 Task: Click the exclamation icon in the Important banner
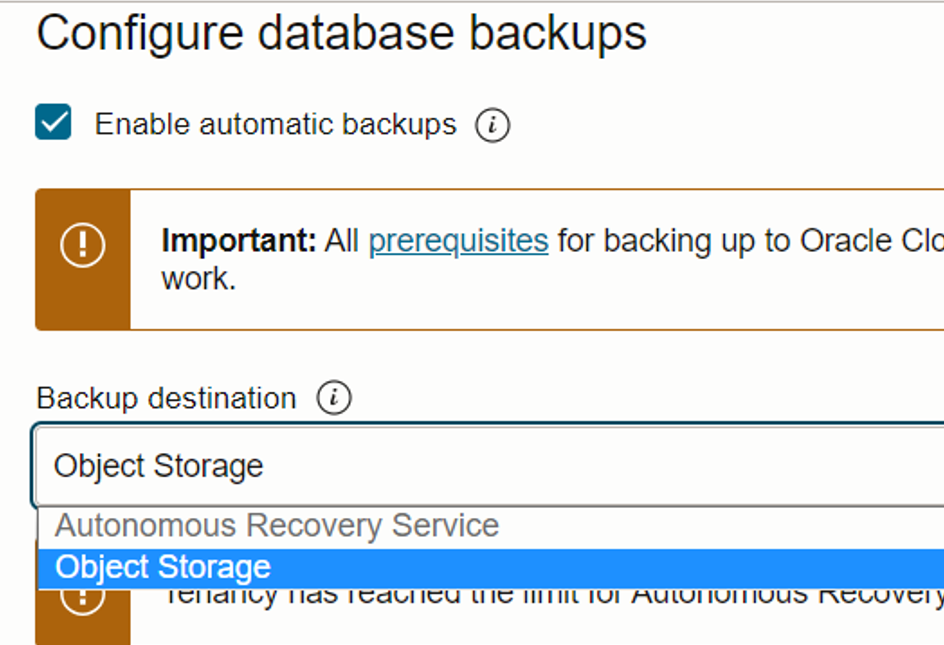[83, 246]
